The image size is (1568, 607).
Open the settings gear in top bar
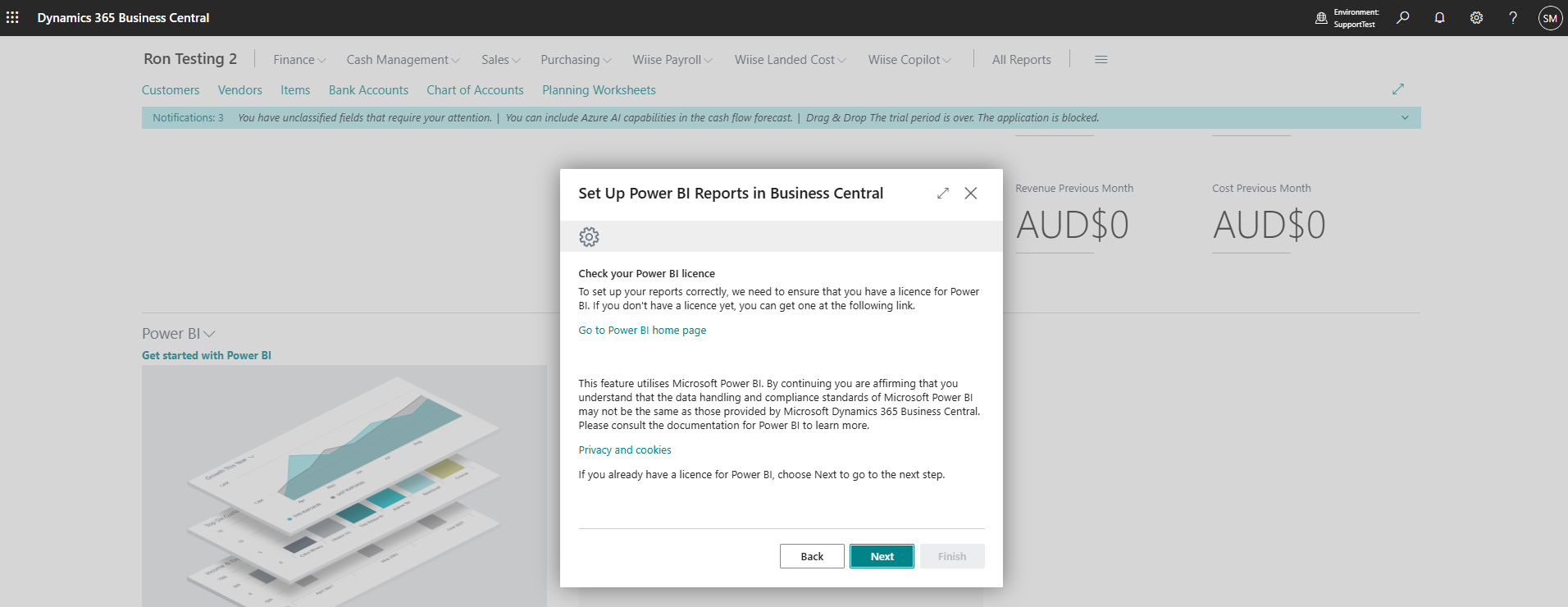1476,17
